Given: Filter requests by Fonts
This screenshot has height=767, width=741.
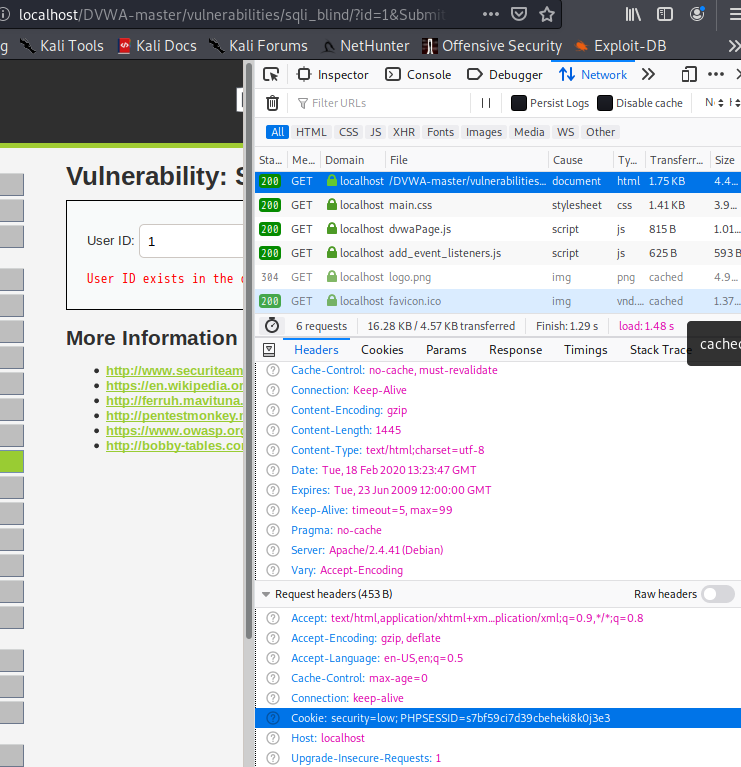Looking at the screenshot, I should [440, 132].
